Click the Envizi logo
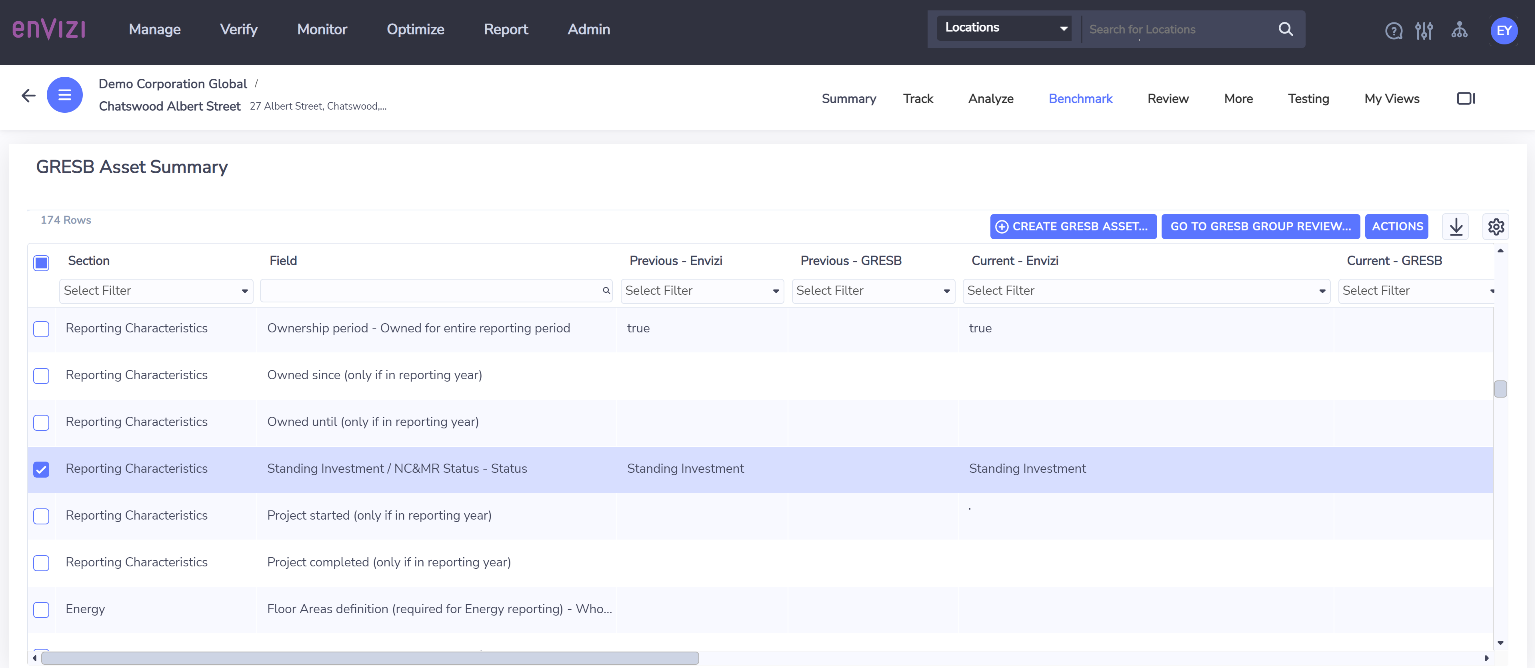 click(x=48, y=29)
